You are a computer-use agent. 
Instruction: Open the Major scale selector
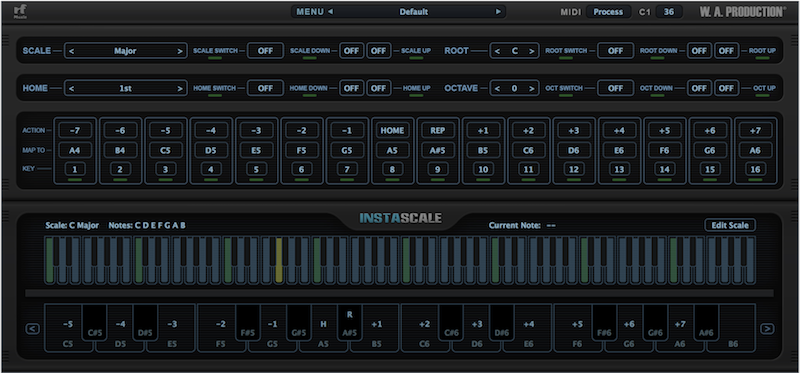pos(126,51)
